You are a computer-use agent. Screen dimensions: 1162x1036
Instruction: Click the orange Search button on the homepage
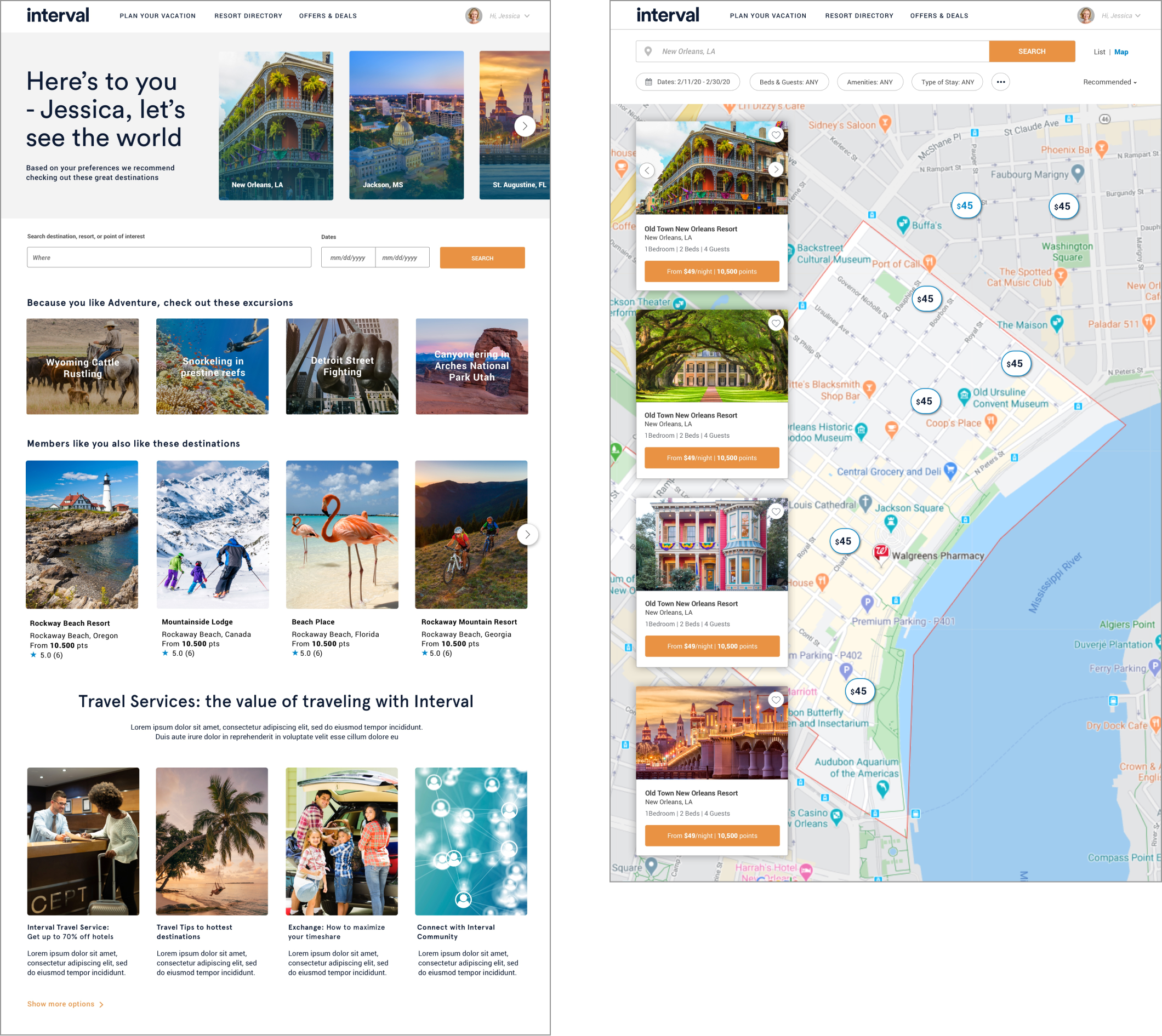(482, 258)
